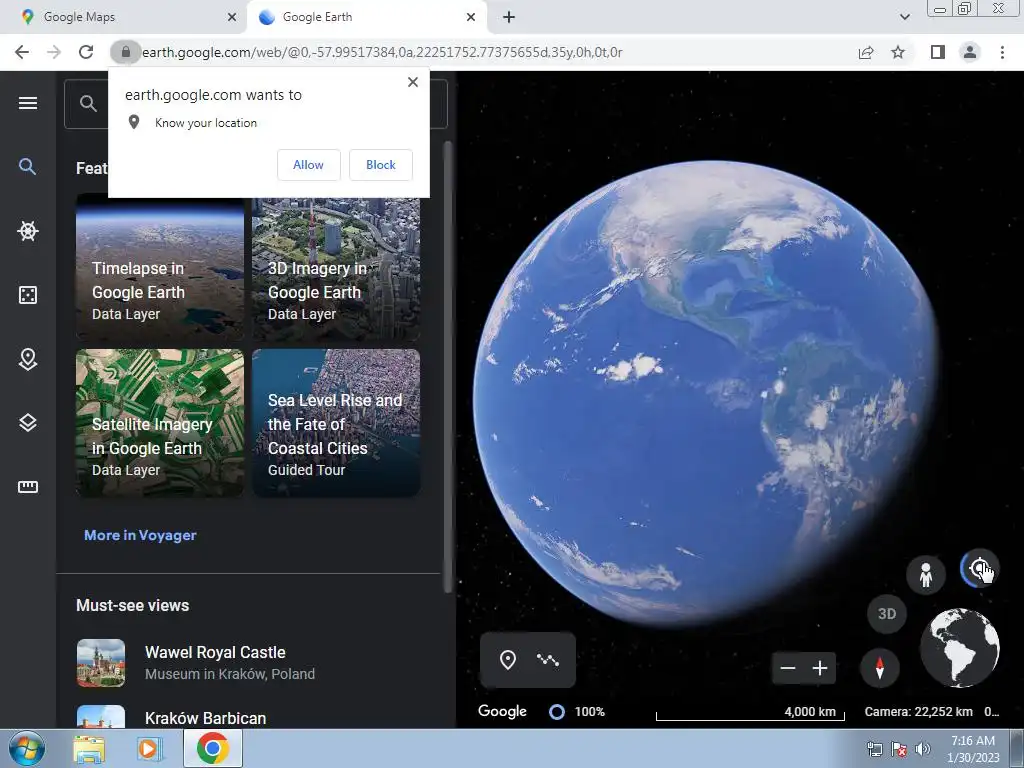Click the mini globe overview
Screen dimensions: 1024x768
pyautogui.click(x=960, y=647)
